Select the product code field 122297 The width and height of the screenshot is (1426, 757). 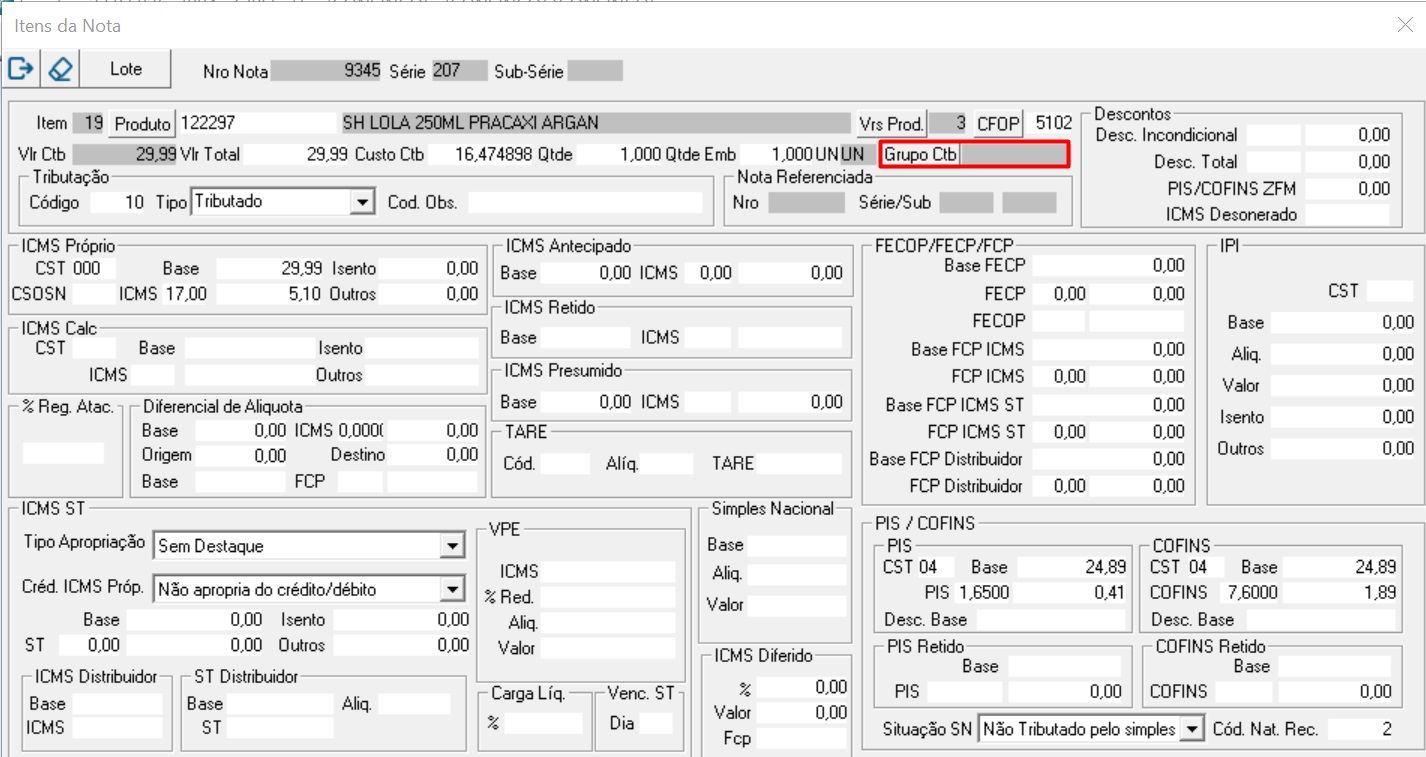coord(259,124)
